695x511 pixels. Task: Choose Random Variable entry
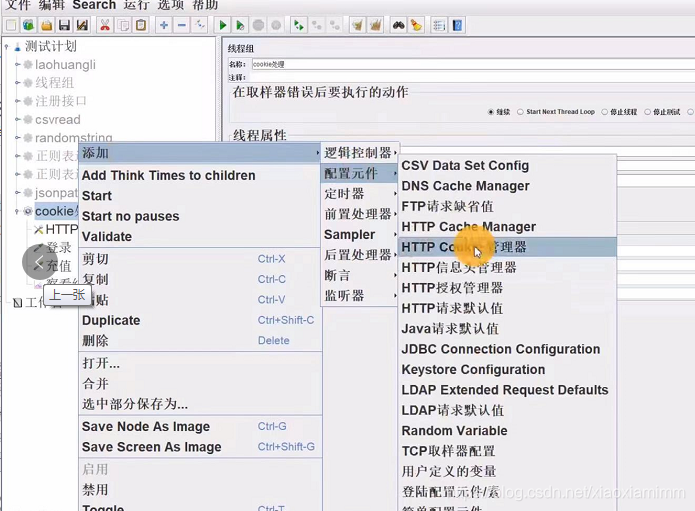point(508,430)
